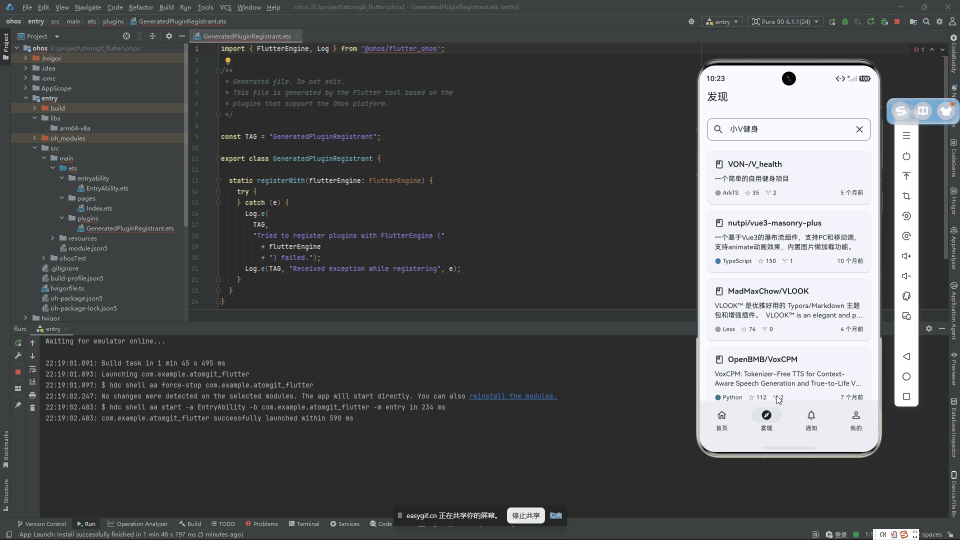
Task: Stop process in Run panel toolbar
Action: point(18,372)
